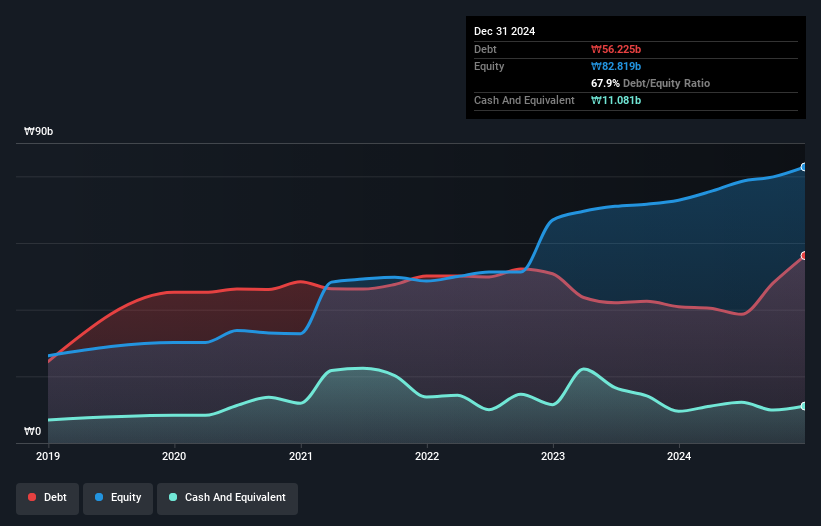Click the tooltip's Equity row label

point(489,66)
